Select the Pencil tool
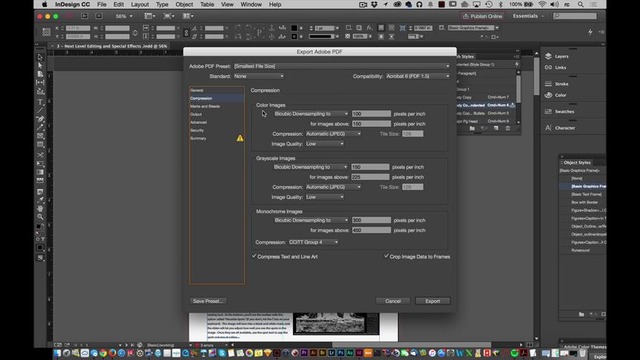Viewport: 640px width, 360px height. (40, 127)
